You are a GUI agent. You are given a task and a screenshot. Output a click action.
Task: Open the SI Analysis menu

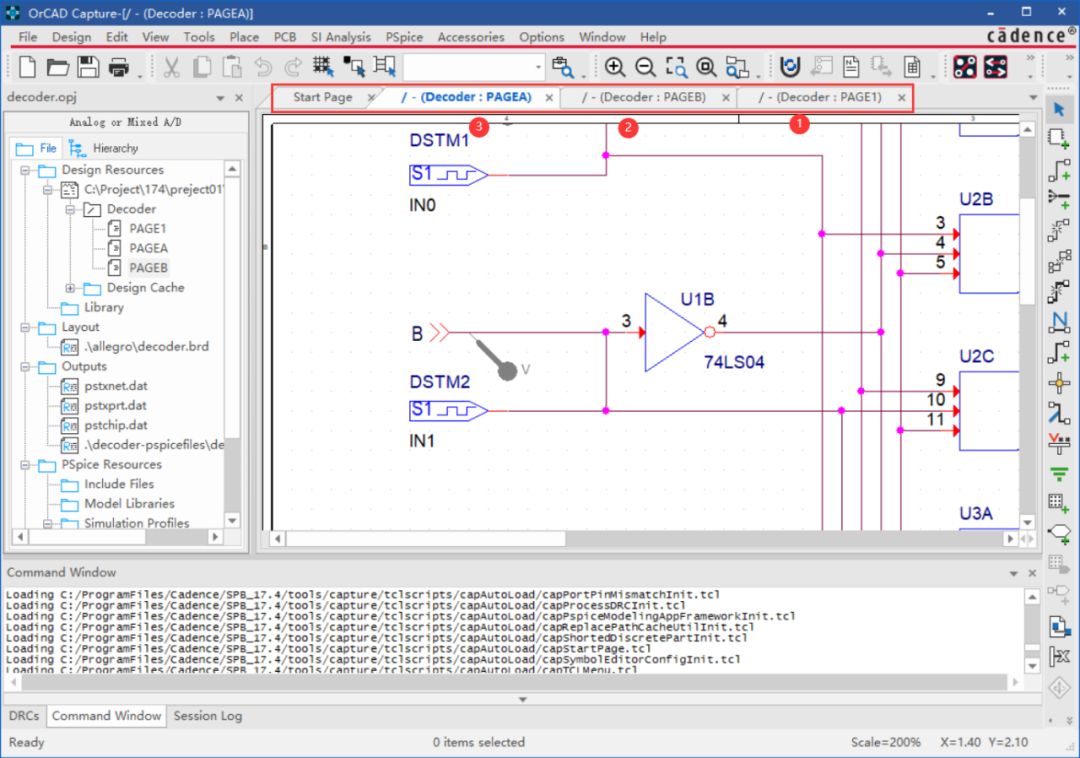click(x=341, y=37)
